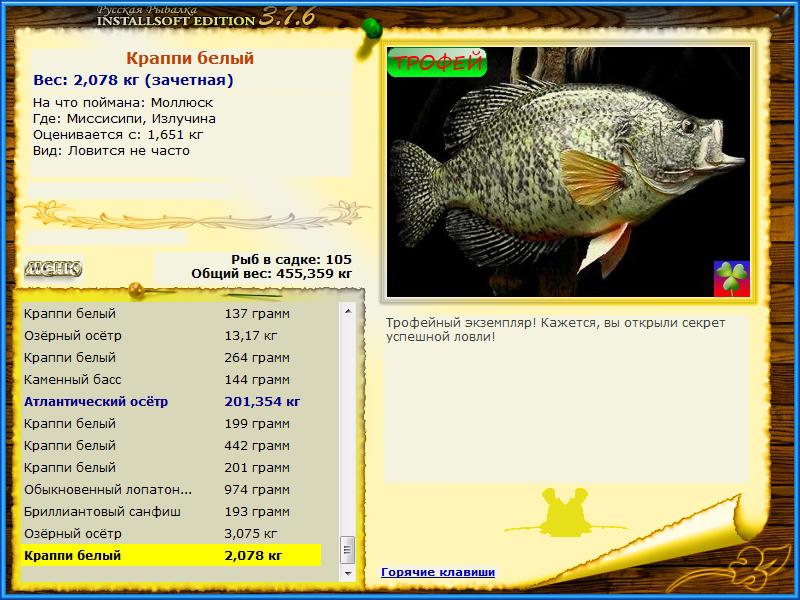Click the Где: Миссисипи, Излучина line
This screenshot has height=600, width=800.
tap(124, 118)
